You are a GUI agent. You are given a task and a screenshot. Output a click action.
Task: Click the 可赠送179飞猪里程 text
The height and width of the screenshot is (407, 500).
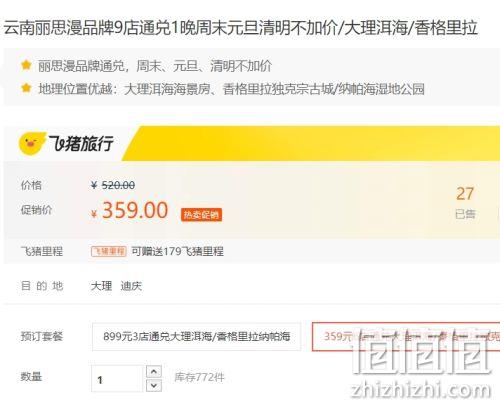coord(177,251)
